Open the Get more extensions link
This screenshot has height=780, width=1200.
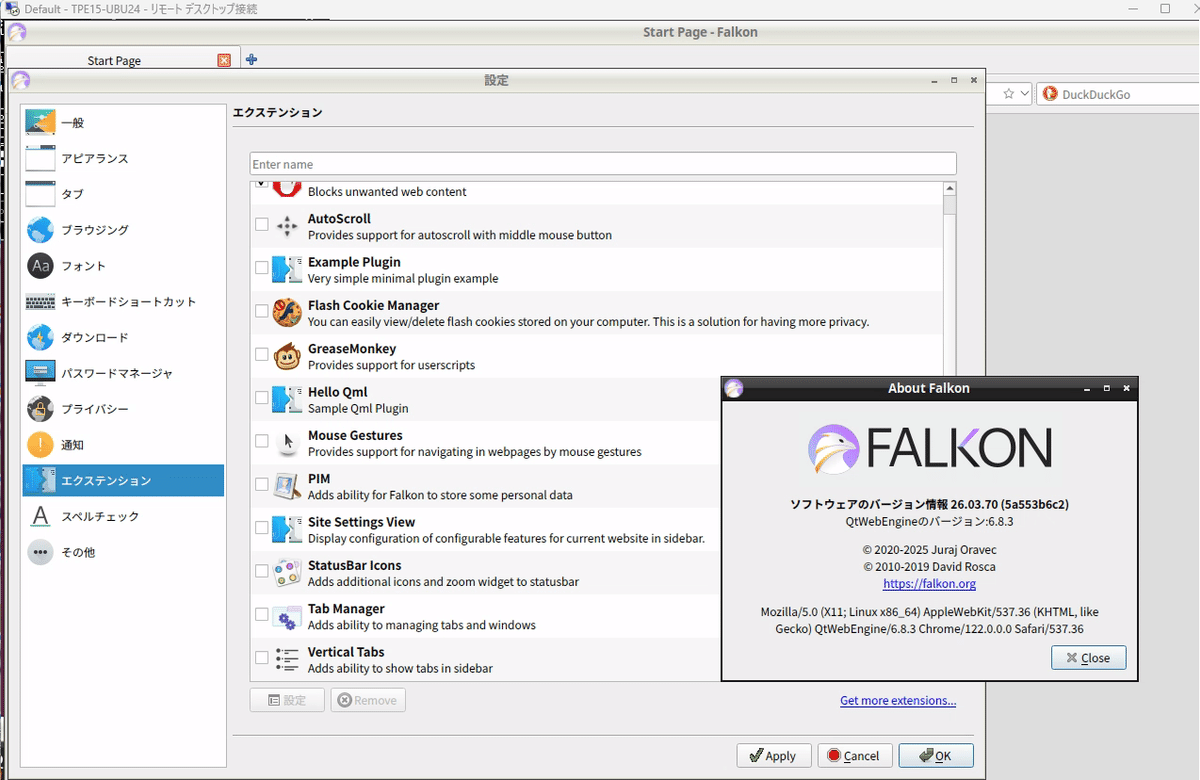897,700
